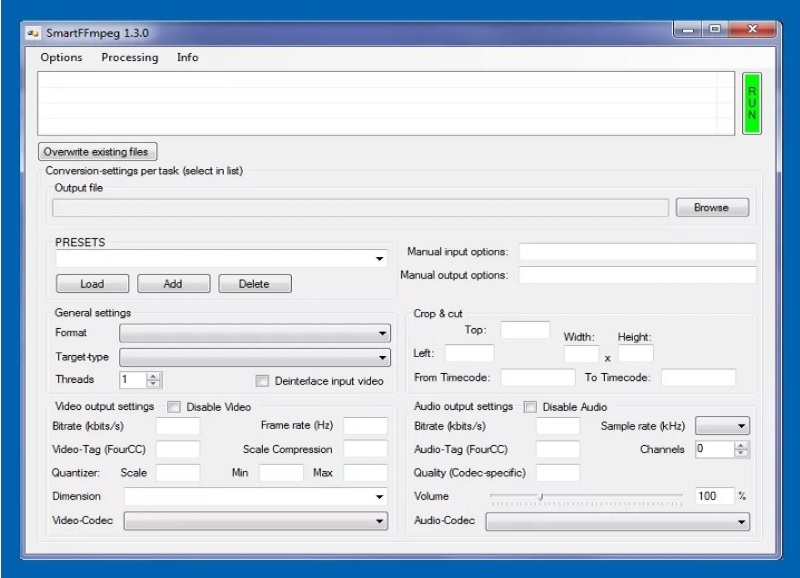The image size is (800, 578).
Task: Load the selected preset
Action: (91, 283)
